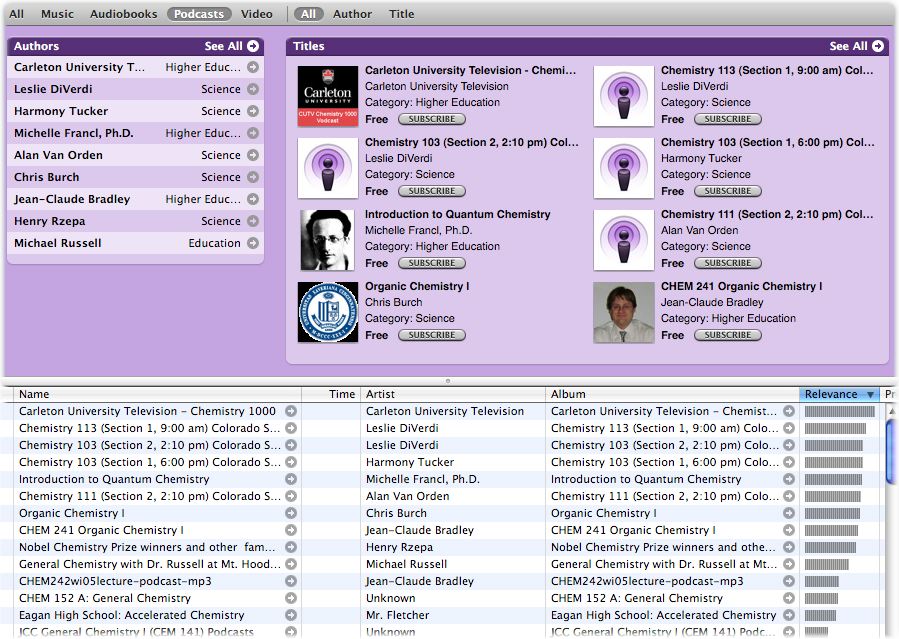Click relevance bar for Michael Russell row
This screenshot has height=639, width=899.
click(826, 564)
